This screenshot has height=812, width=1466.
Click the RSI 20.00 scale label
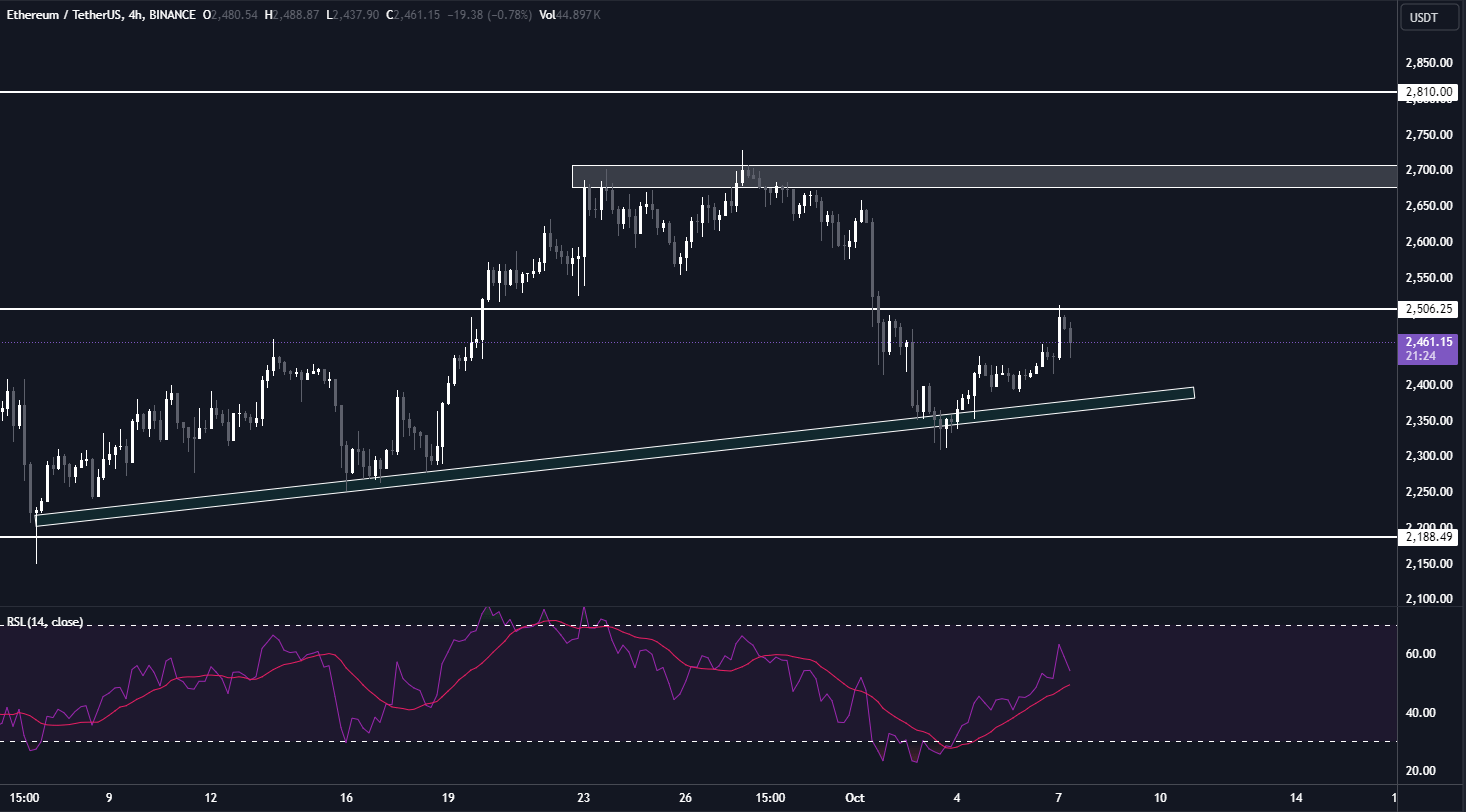(x=1422, y=771)
